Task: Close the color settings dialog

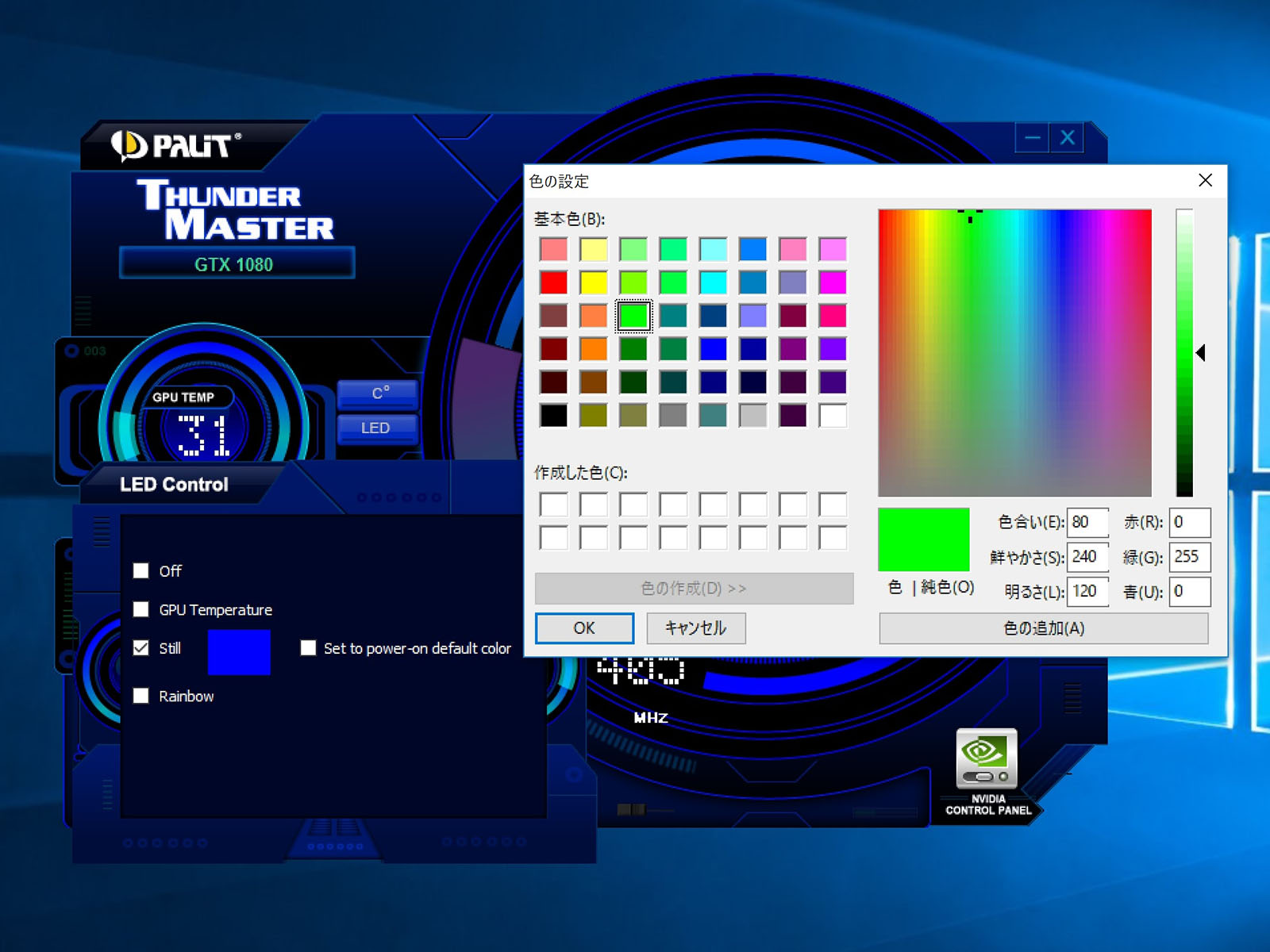Action: (x=1205, y=180)
